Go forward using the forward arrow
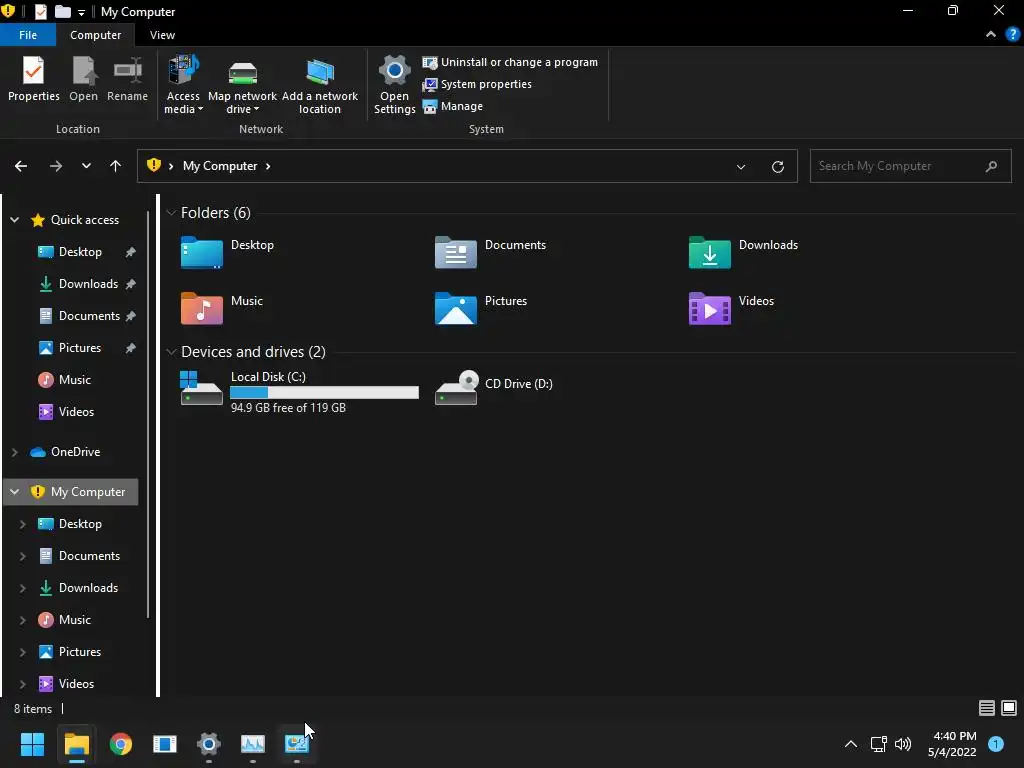The height and width of the screenshot is (768, 1024). [56, 166]
